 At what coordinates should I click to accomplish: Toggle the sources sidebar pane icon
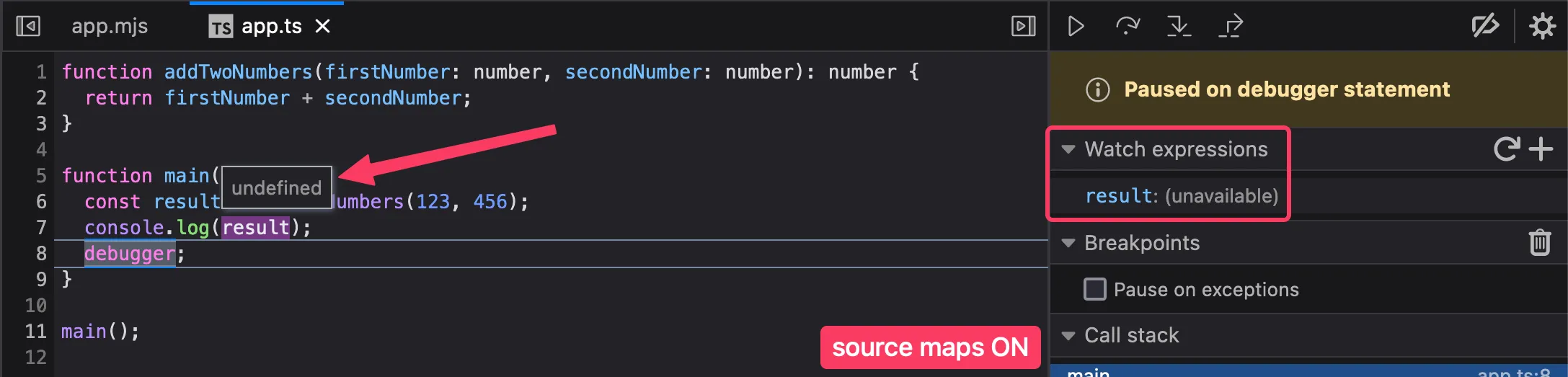28,27
